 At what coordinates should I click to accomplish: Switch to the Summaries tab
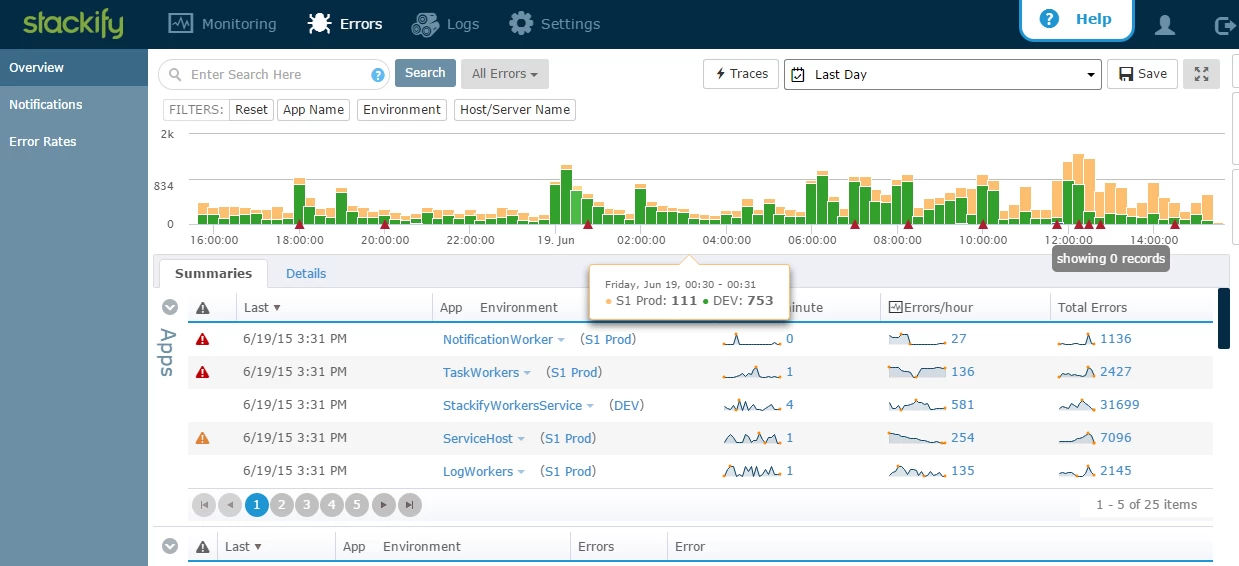coord(213,273)
